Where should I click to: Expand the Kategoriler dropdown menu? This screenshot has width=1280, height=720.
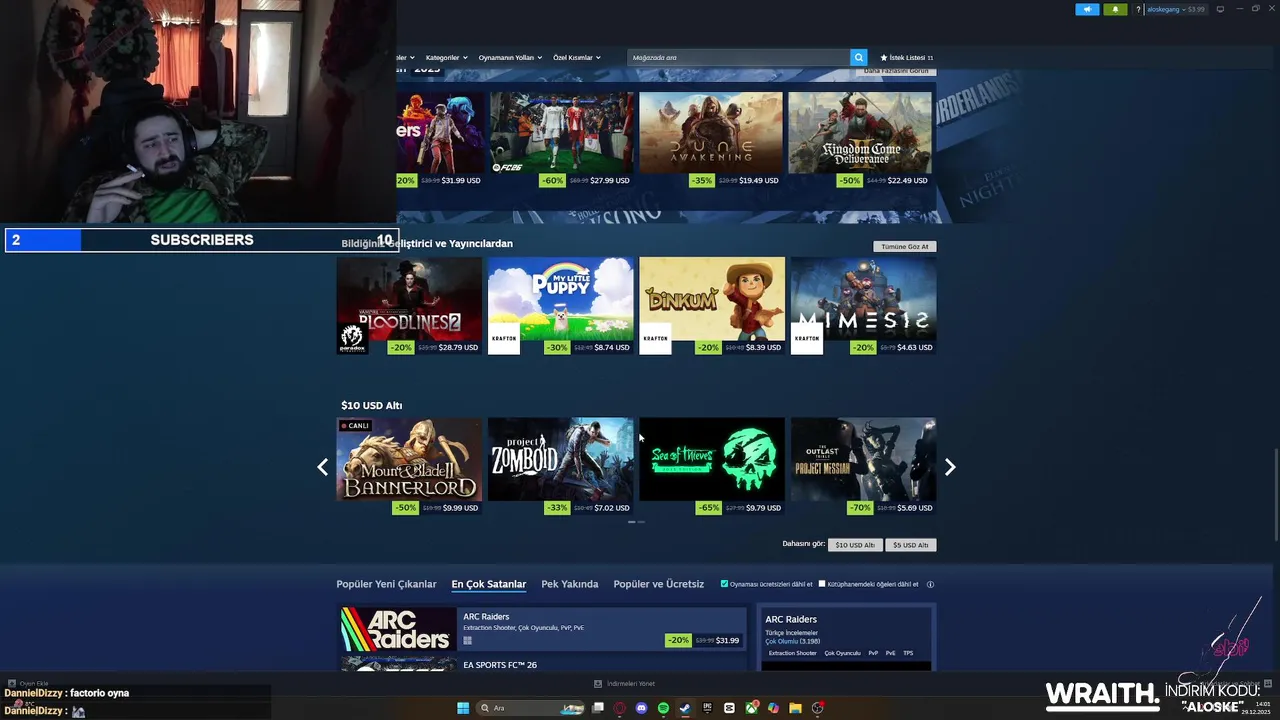(446, 58)
